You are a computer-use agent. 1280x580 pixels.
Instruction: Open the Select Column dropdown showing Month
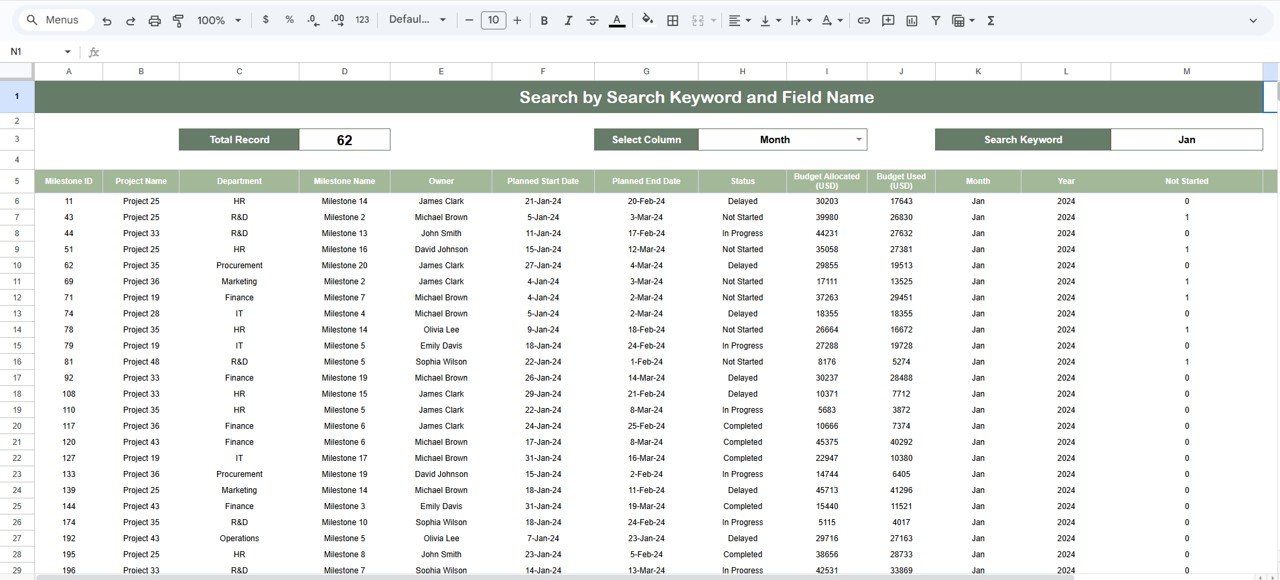[x=783, y=139]
